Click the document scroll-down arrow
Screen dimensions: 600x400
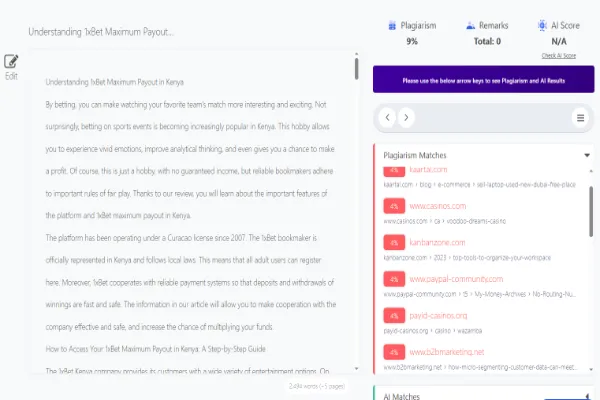tap(356, 369)
